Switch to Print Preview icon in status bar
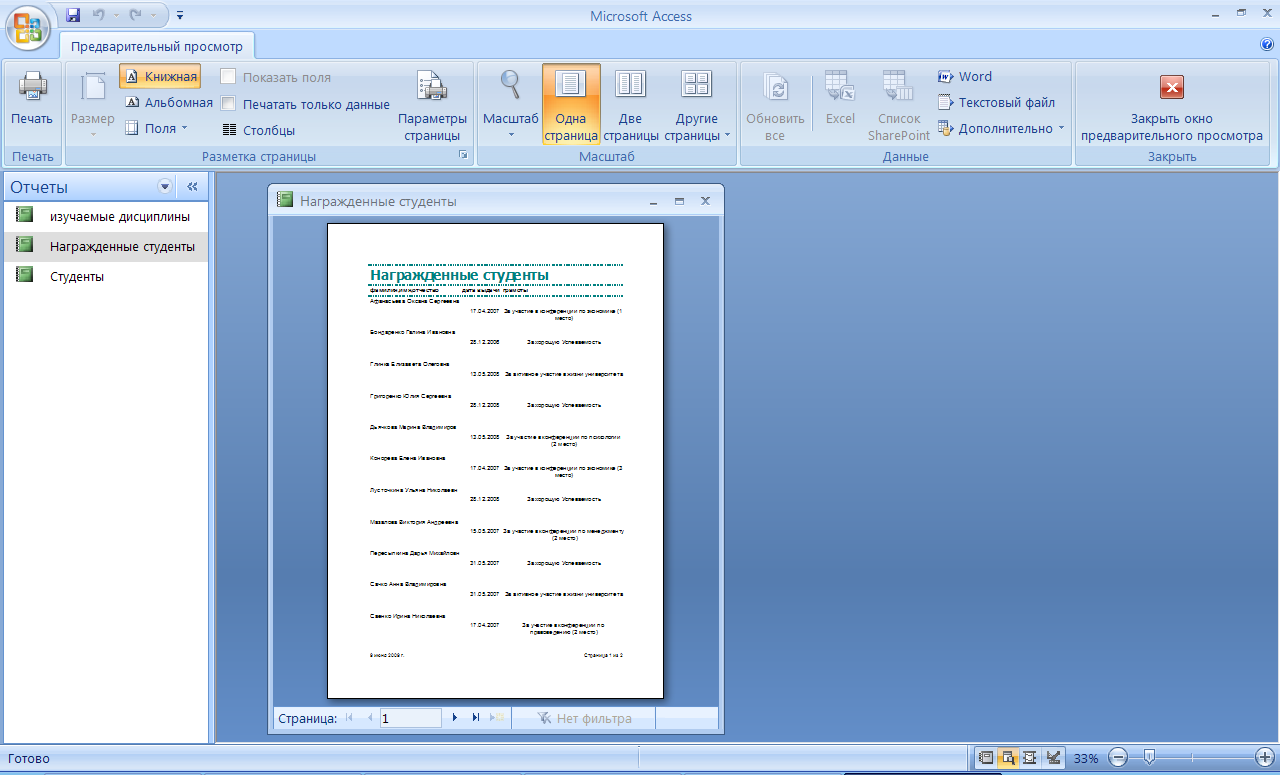The image size is (1280, 775). [x=1008, y=758]
